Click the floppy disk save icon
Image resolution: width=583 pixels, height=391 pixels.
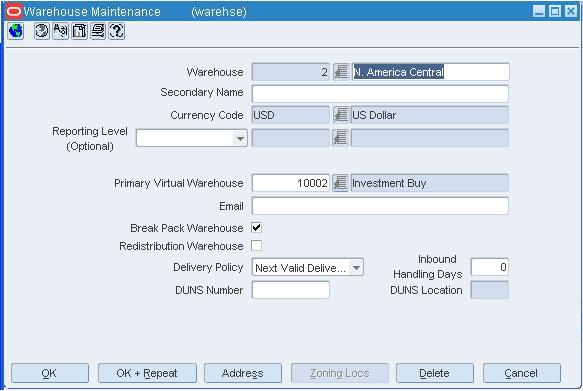click(79, 31)
